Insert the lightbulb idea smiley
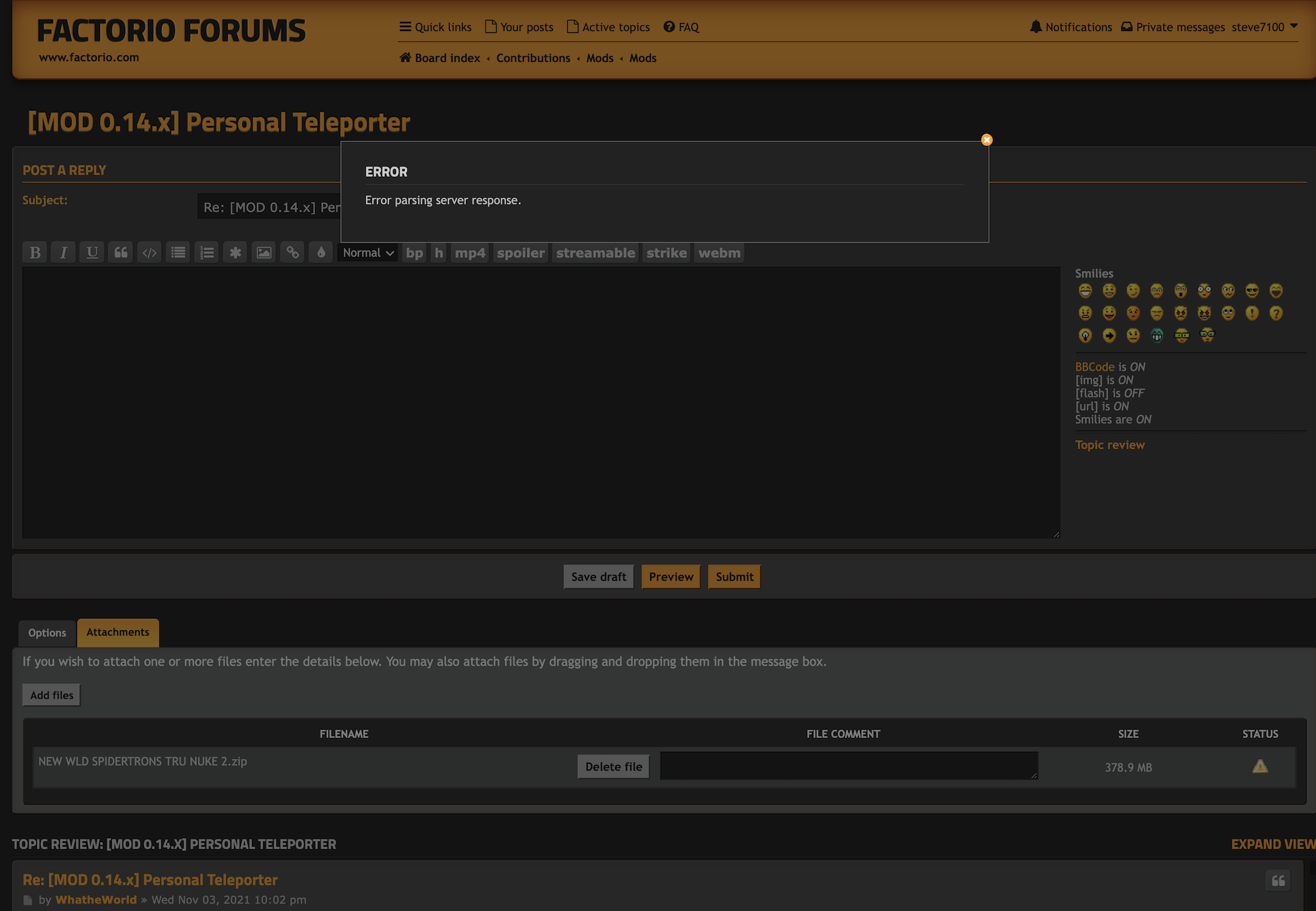Image resolution: width=1316 pixels, height=911 pixels. tap(1085, 335)
